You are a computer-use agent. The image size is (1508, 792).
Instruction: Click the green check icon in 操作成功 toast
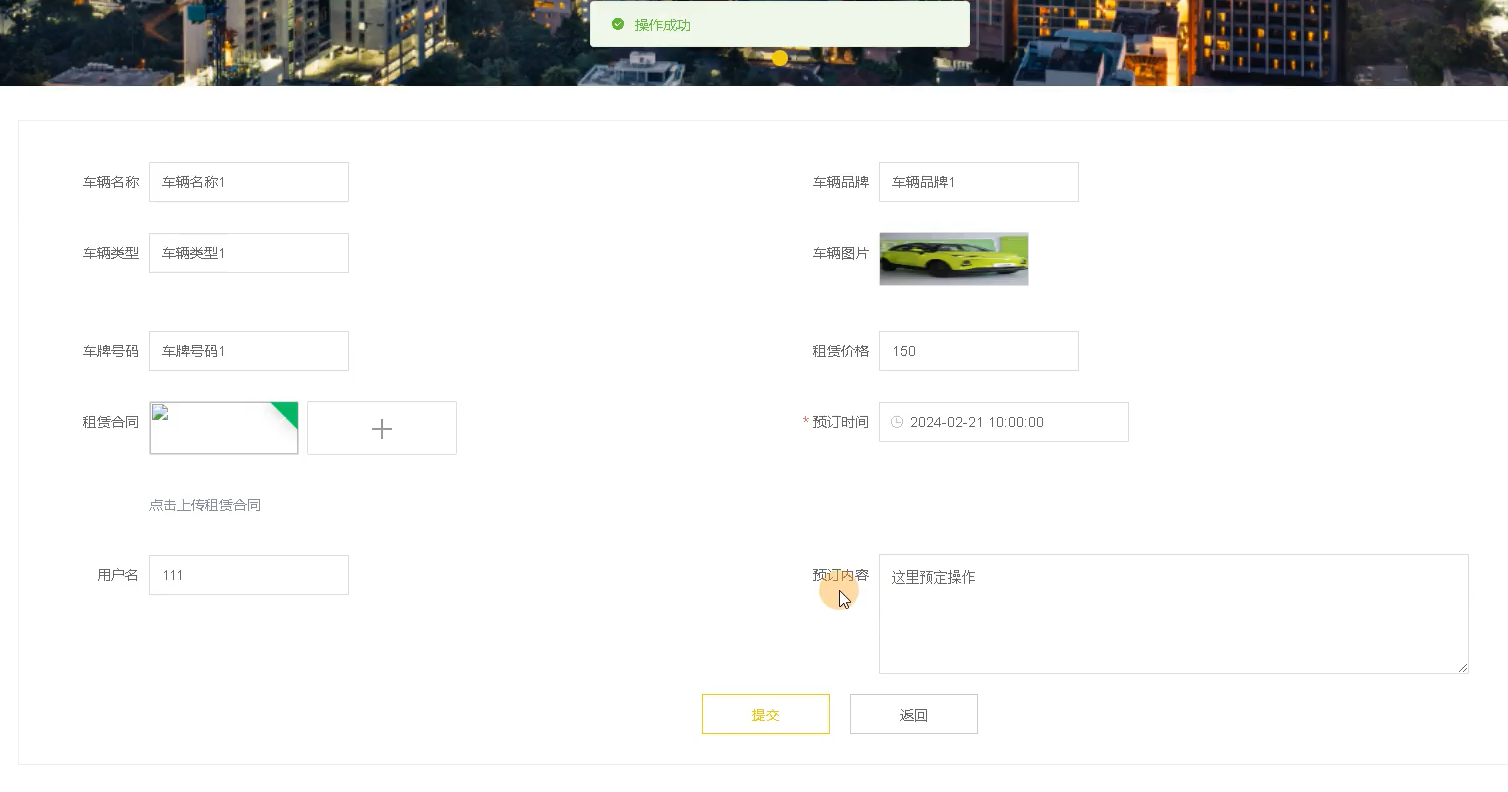618,24
